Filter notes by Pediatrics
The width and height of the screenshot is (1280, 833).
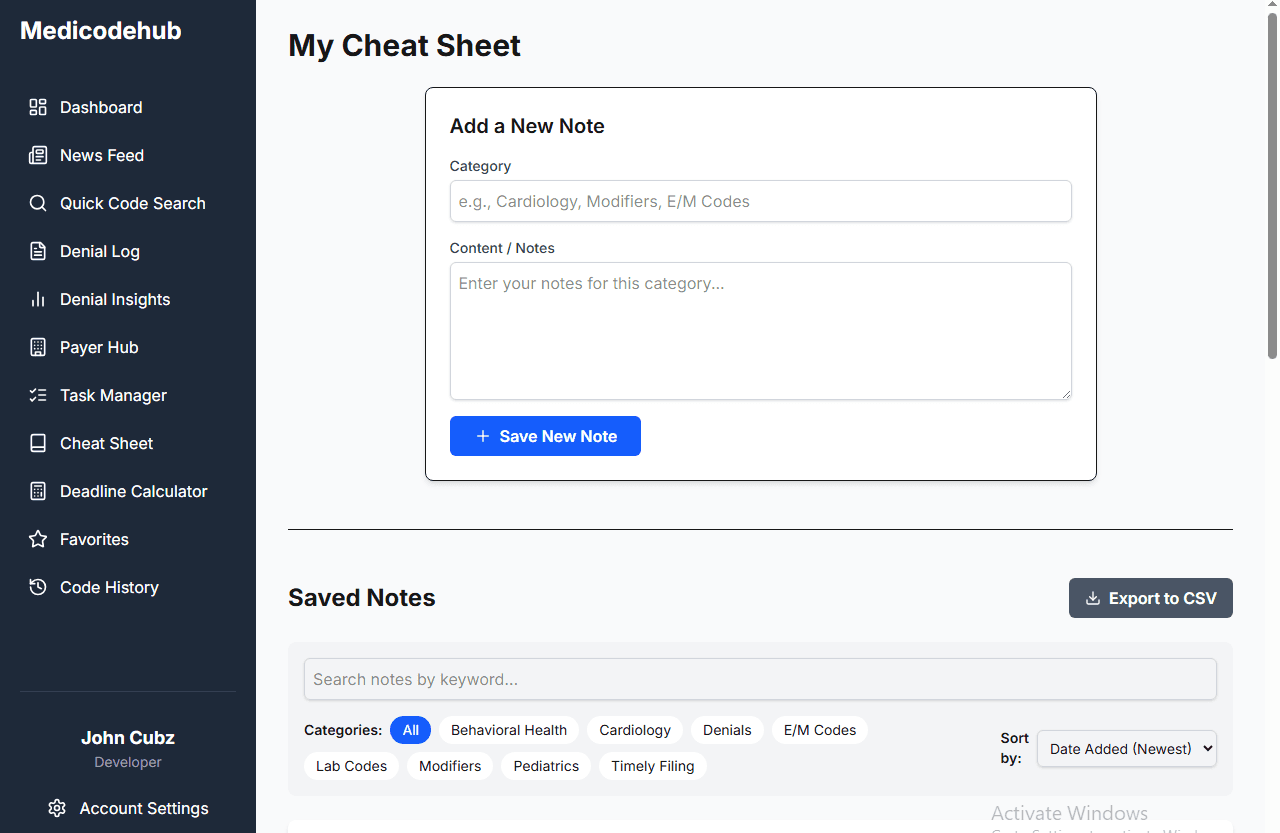[546, 766]
